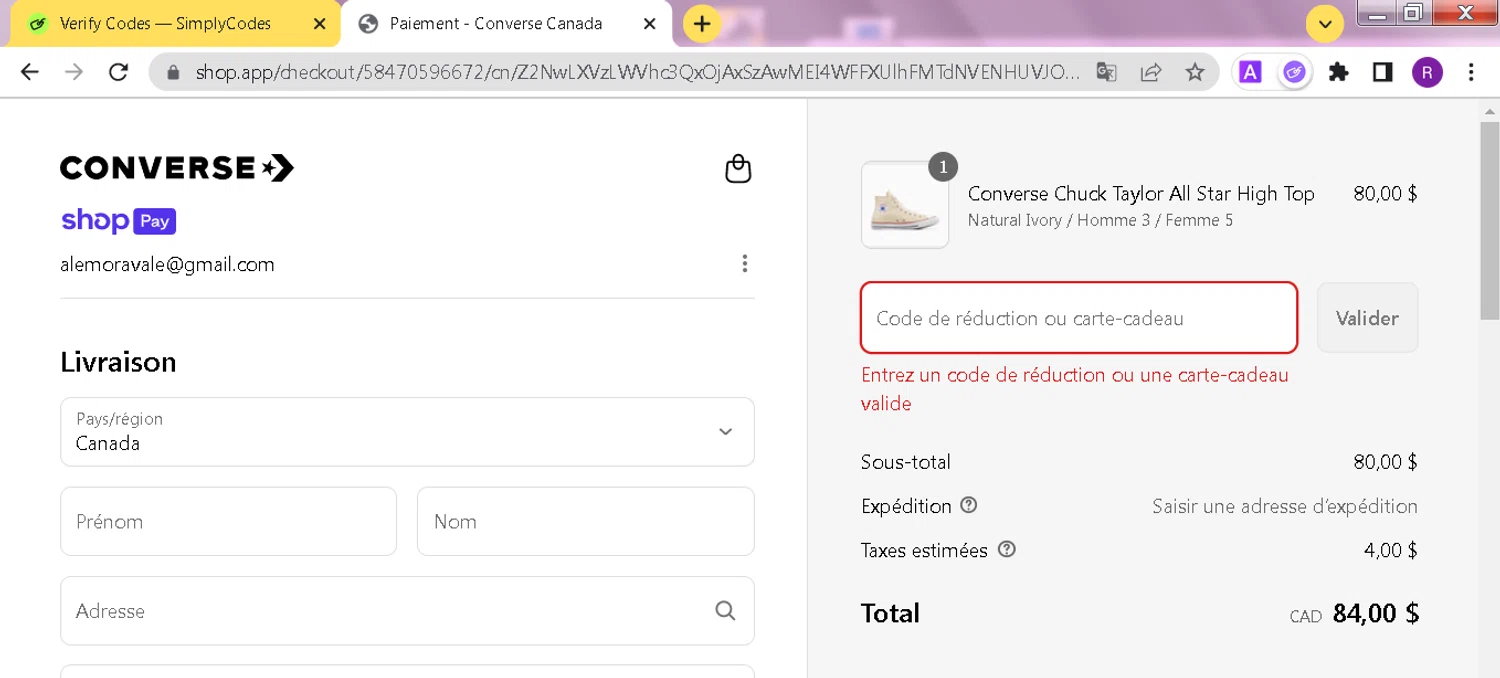Go back to the previous page
Viewport: 1500px width, 678px height.
(x=30, y=72)
